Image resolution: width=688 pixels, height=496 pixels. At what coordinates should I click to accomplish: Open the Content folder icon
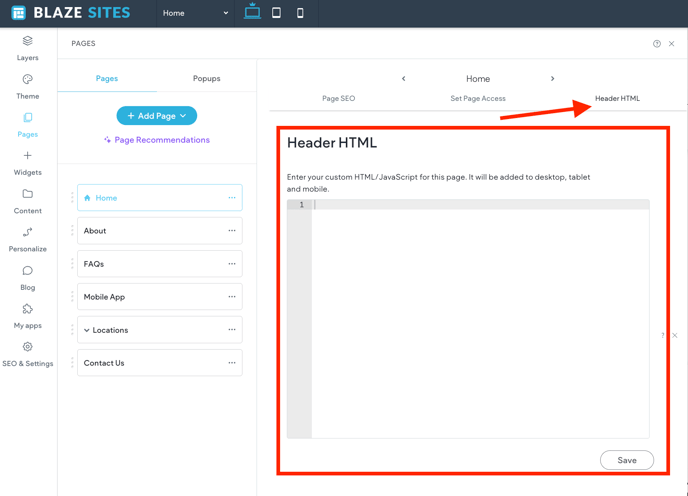click(27, 194)
